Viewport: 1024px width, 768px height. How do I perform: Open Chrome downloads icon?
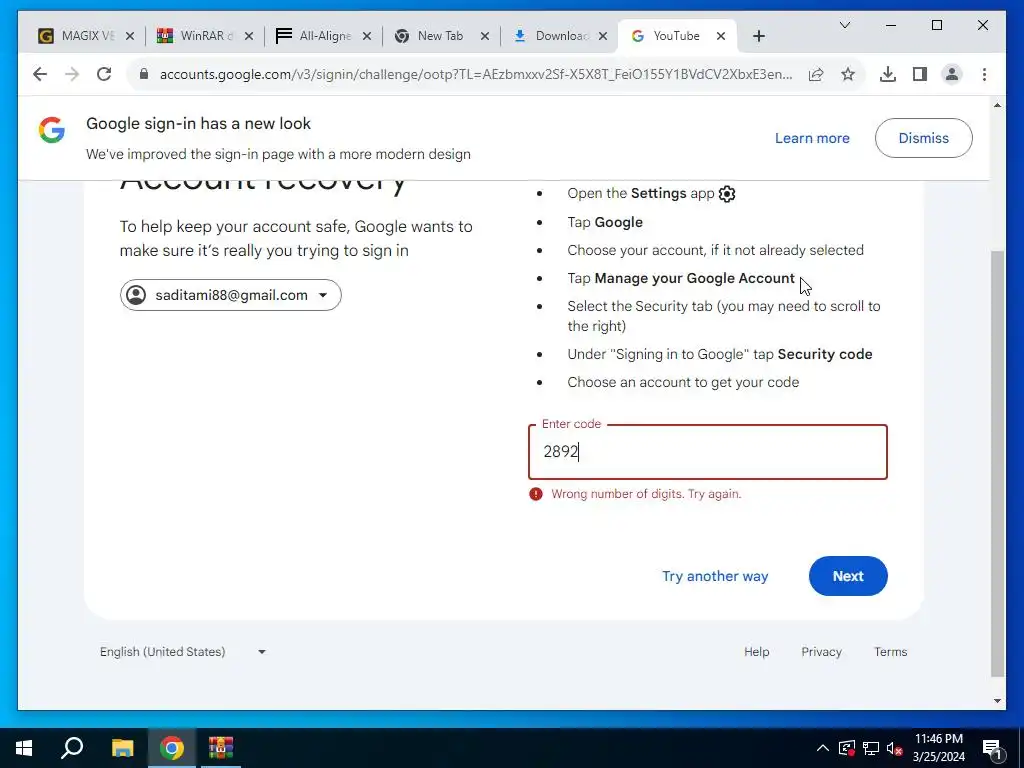coord(888,74)
